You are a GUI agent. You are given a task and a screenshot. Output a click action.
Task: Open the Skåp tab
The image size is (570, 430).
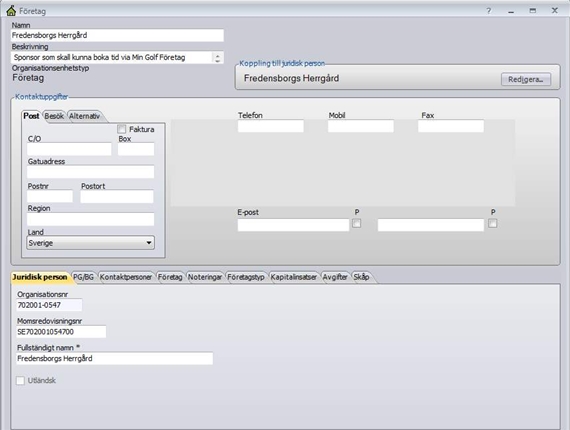click(x=361, y=277)
